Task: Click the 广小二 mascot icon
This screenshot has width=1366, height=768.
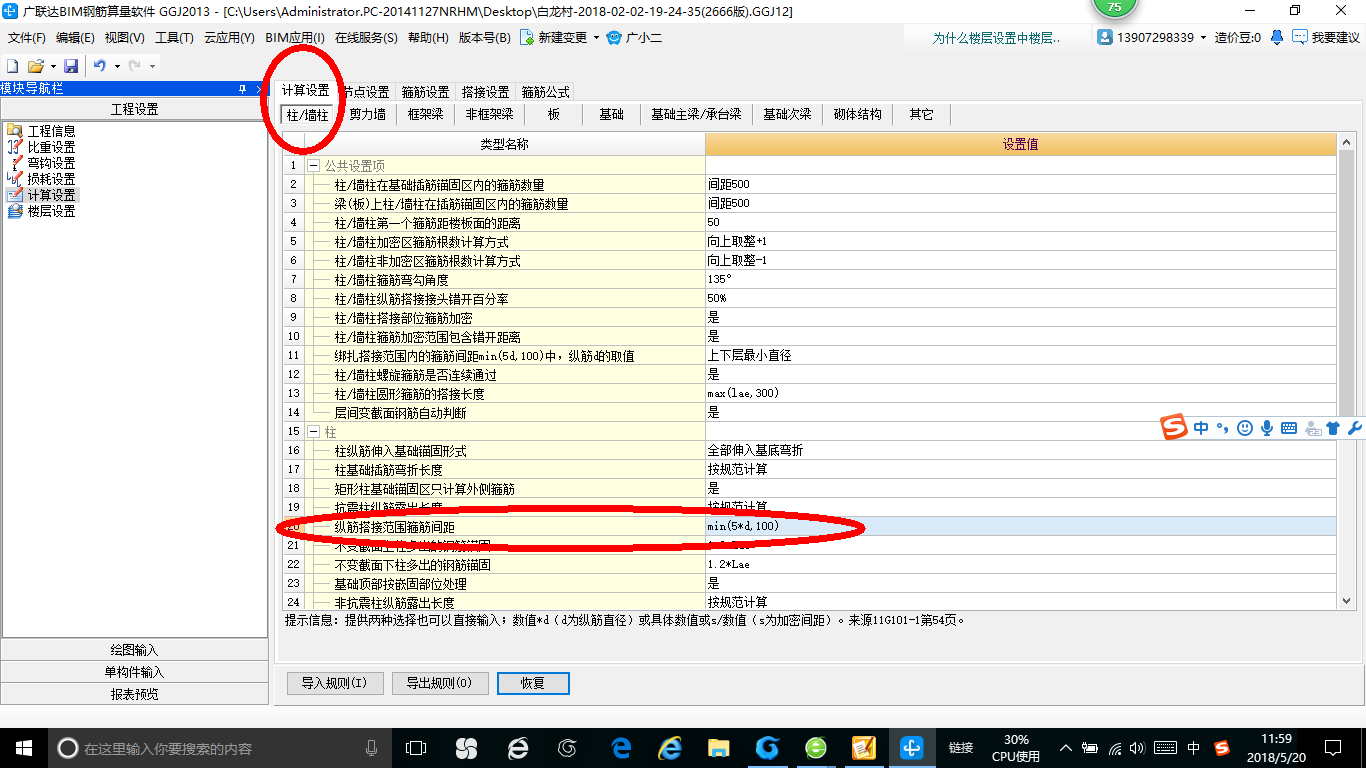Action: point(614,38)
